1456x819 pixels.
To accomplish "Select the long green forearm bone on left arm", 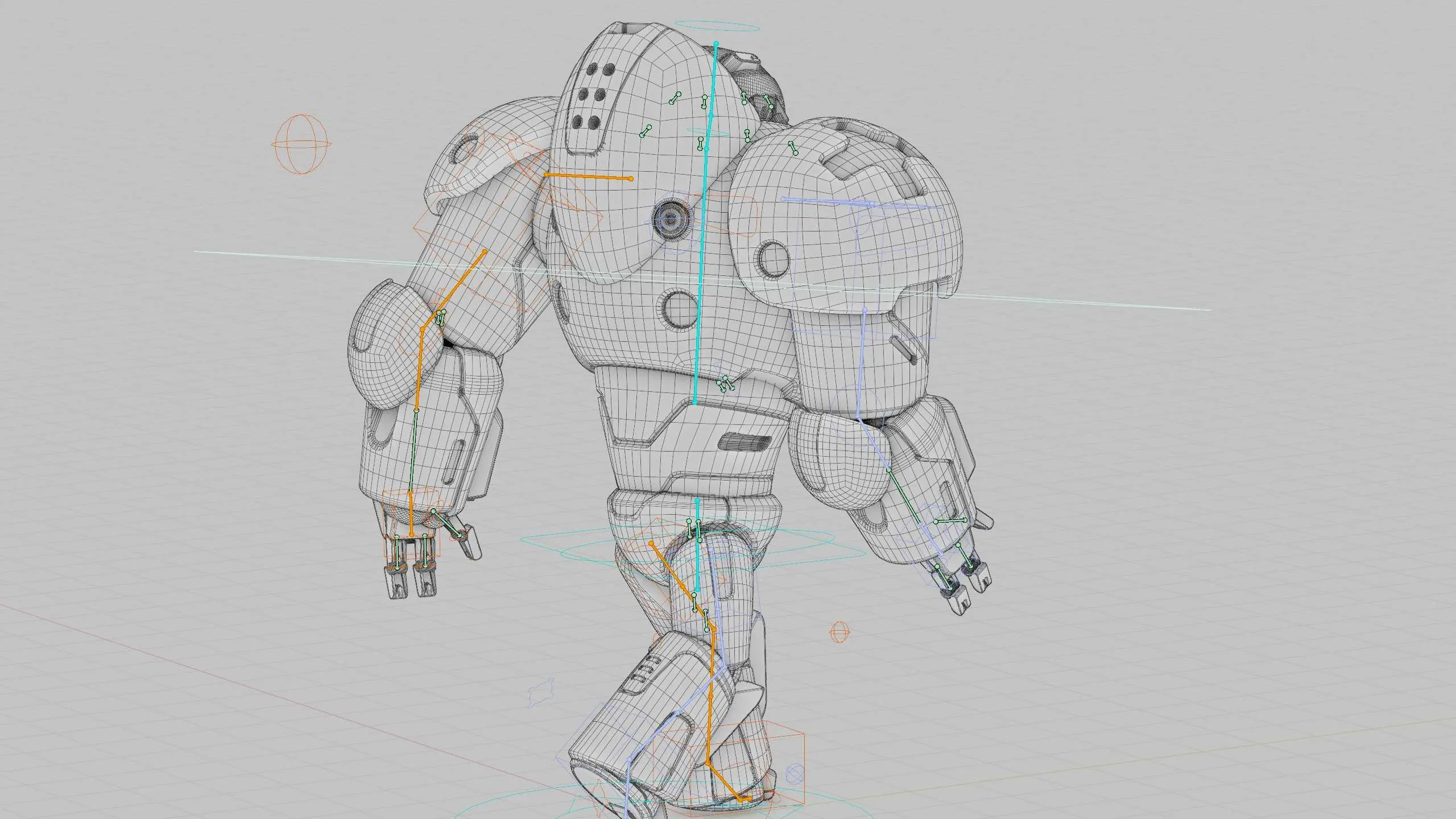I will tap(413, 449).
